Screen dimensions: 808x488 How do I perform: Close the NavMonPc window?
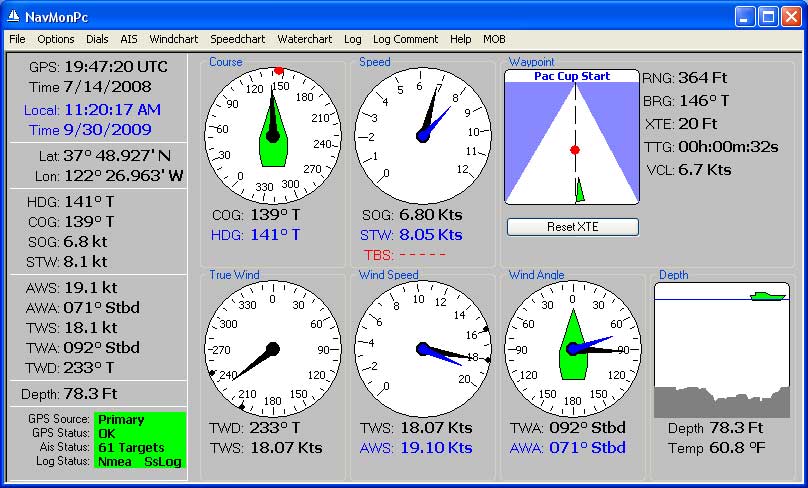[x=790, y=17]
